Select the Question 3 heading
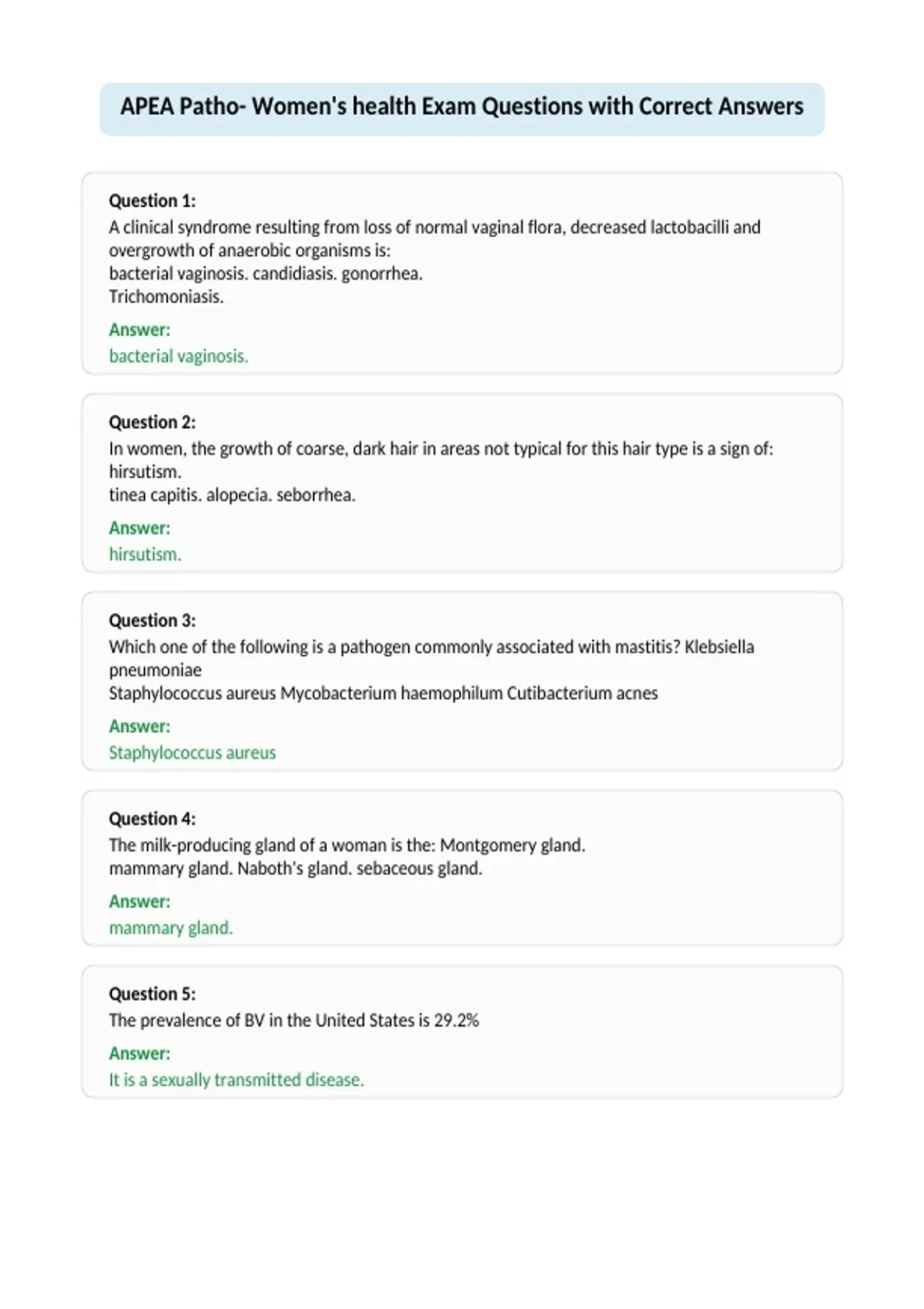 [152, 621]
